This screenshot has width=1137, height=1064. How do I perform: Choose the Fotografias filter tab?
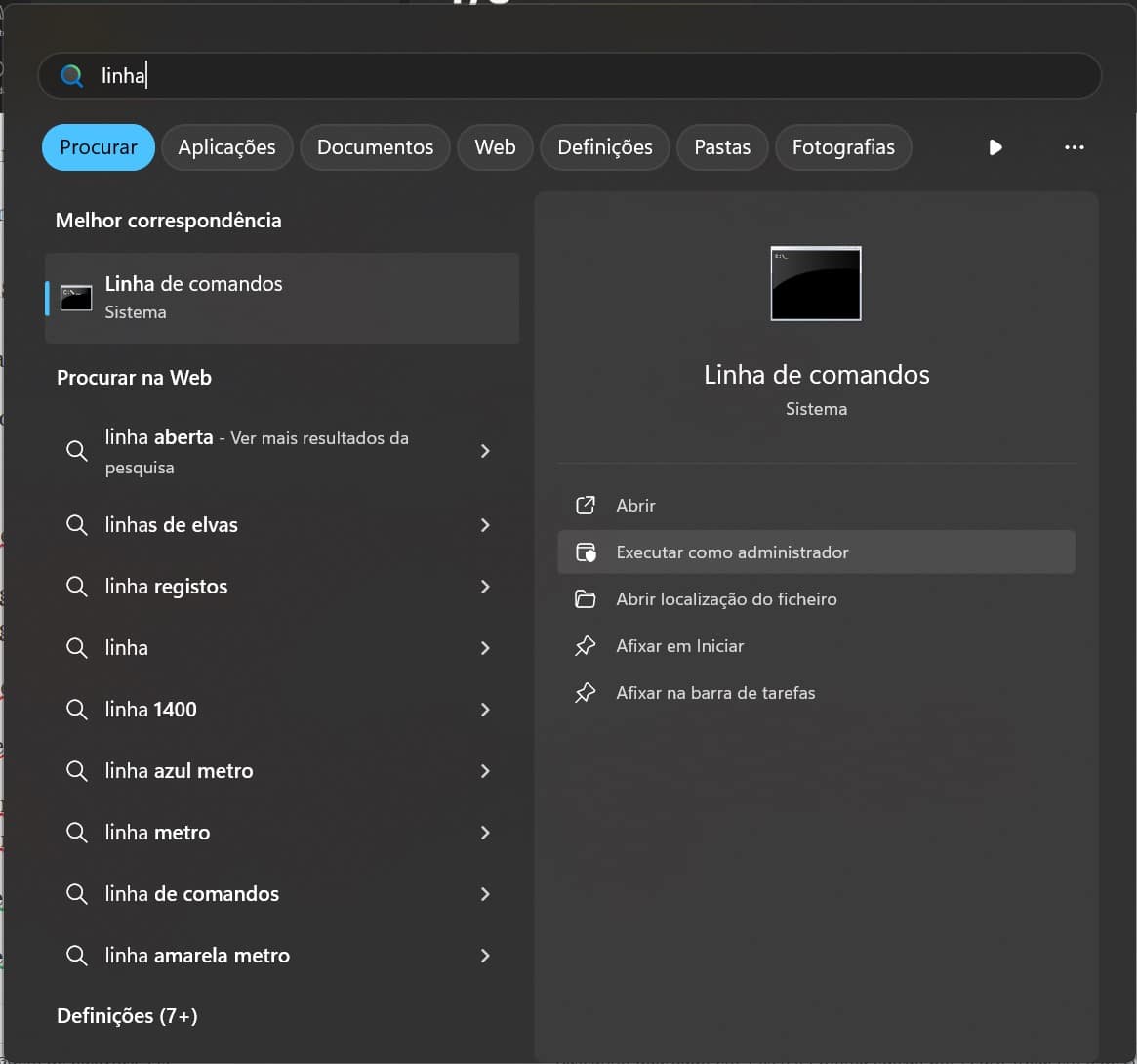(x=843, y=147)
